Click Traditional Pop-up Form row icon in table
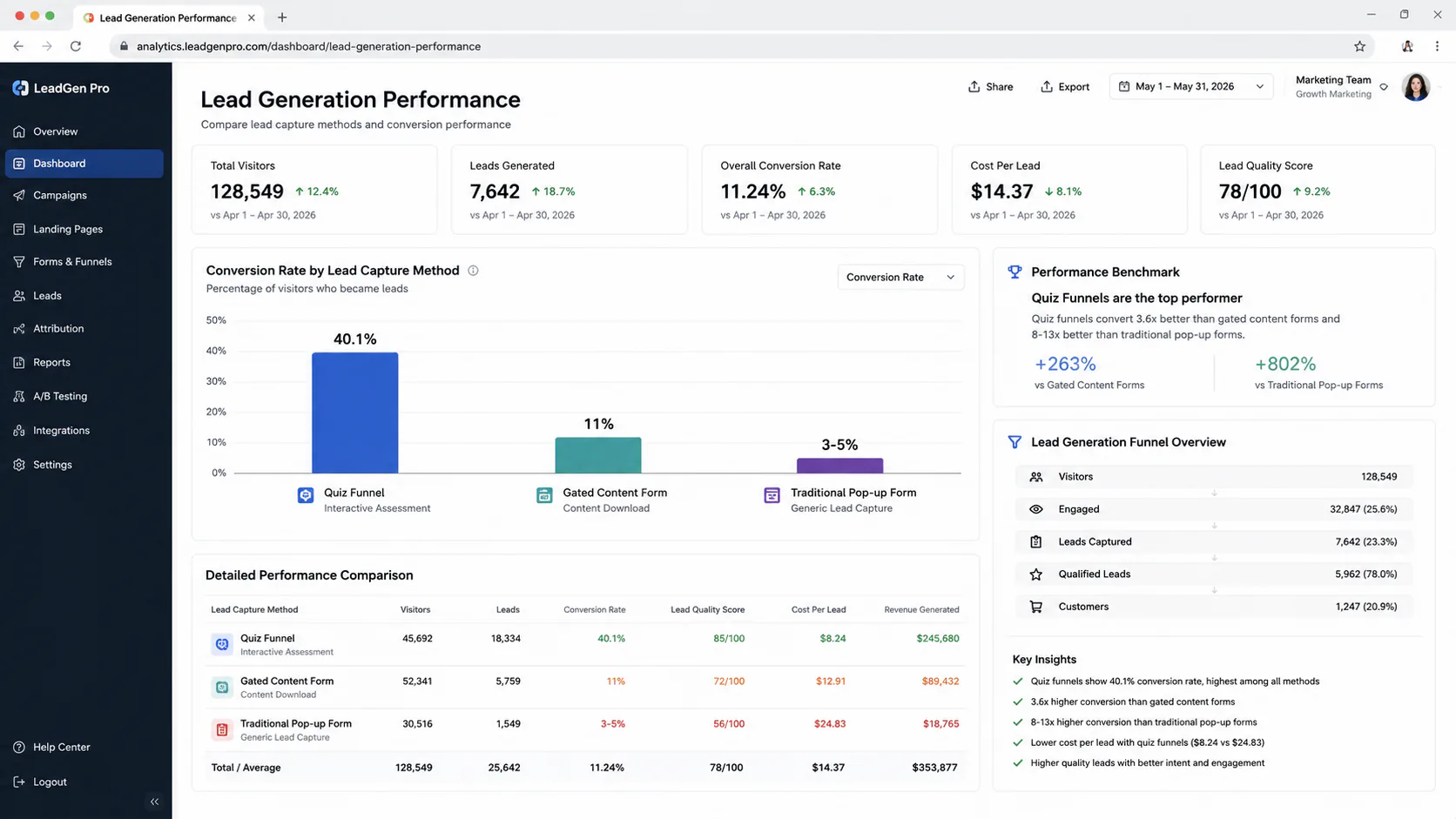 tap(222, 730)
